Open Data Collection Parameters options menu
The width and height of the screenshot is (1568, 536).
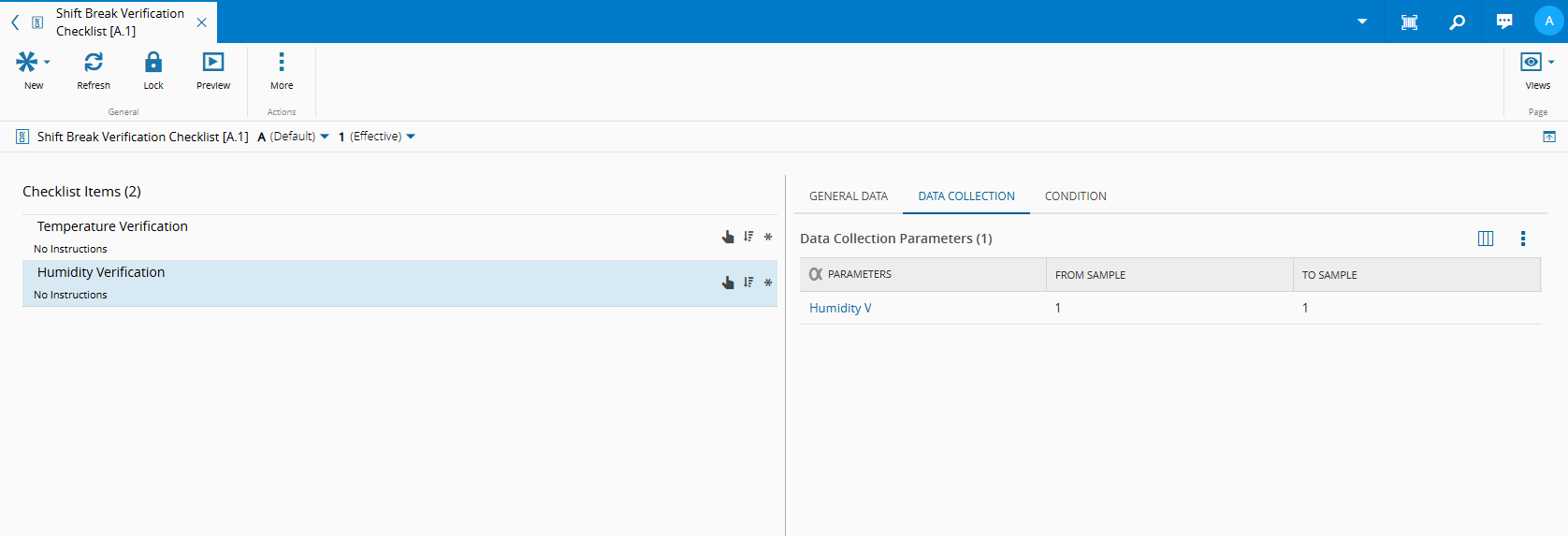1523,239
